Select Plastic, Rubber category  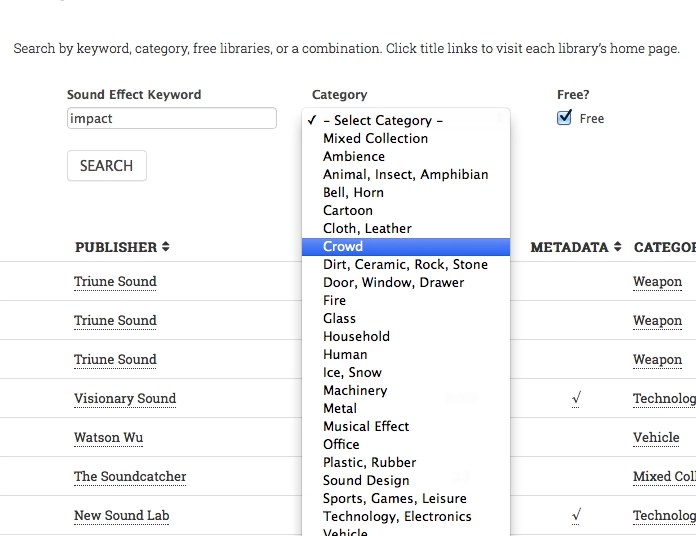406,462
